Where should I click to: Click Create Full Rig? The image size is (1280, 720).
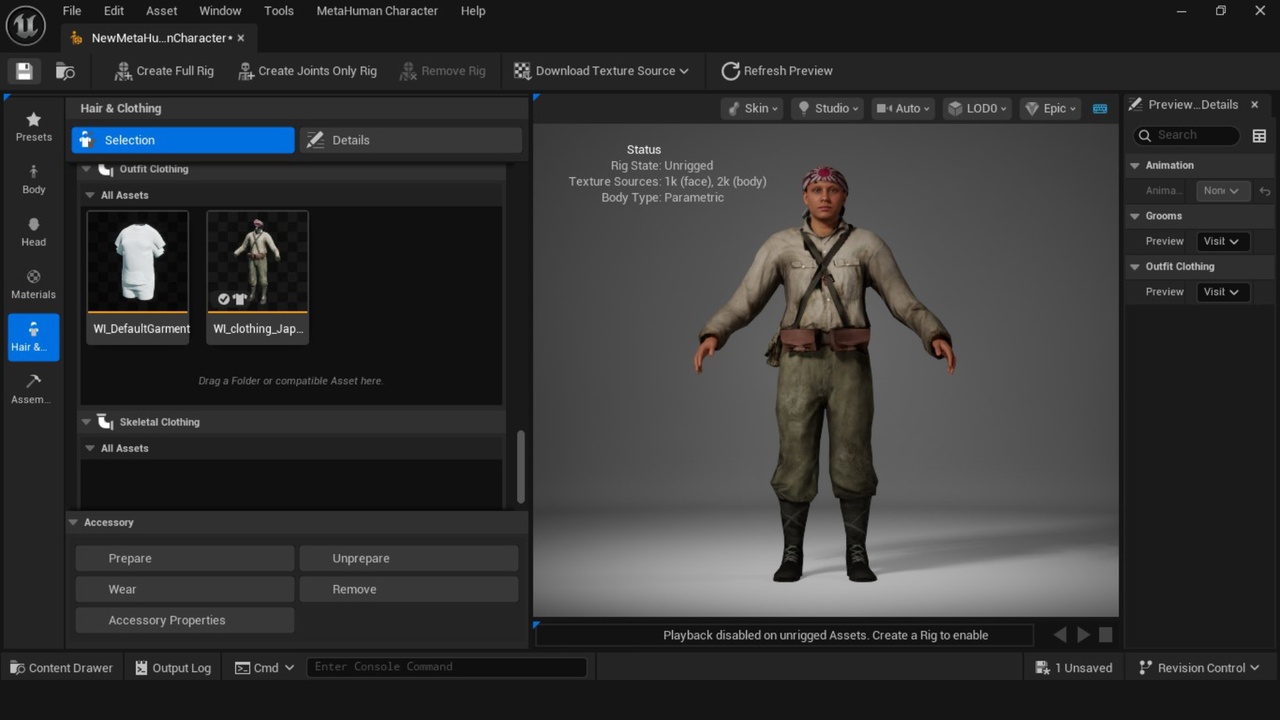click(x=164, y=71)
